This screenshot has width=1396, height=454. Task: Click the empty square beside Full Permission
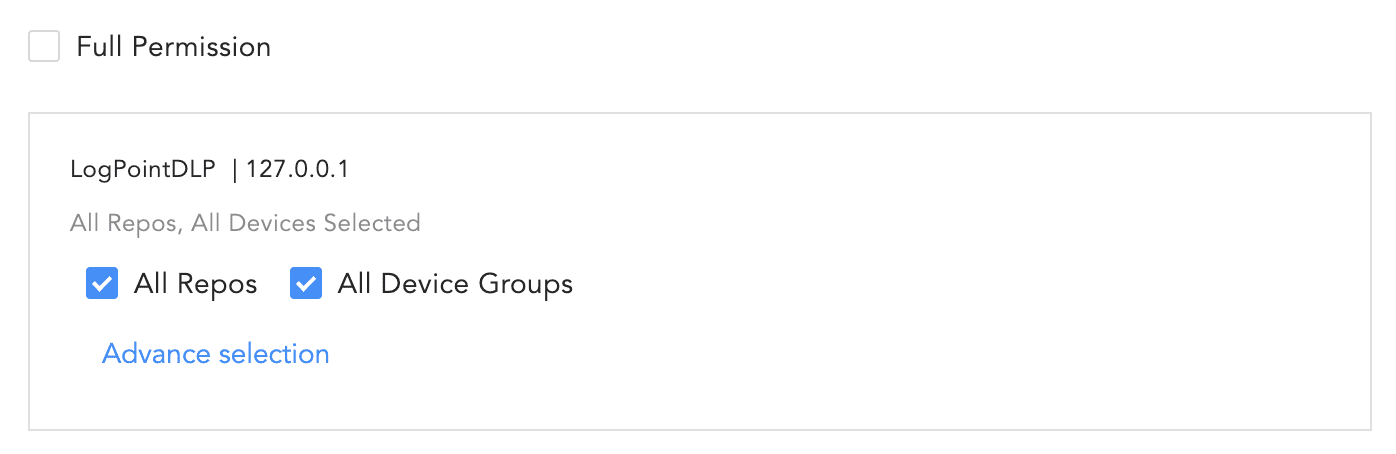(44, 46)
